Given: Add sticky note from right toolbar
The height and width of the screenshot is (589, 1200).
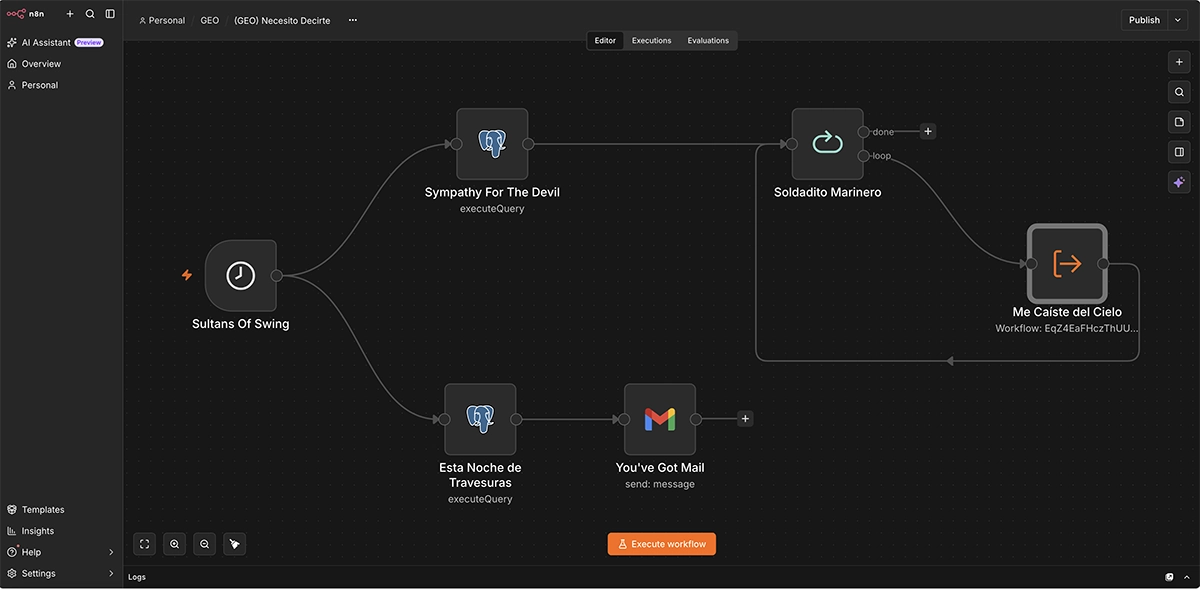Looking at the screenshot, I should tap(1179, 122).
